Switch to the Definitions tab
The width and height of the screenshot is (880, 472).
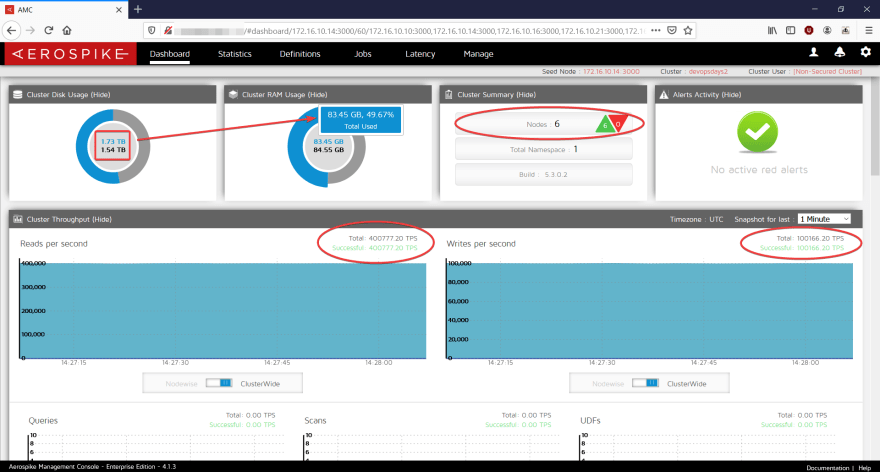pyautogui.click(x=300, y=54)
